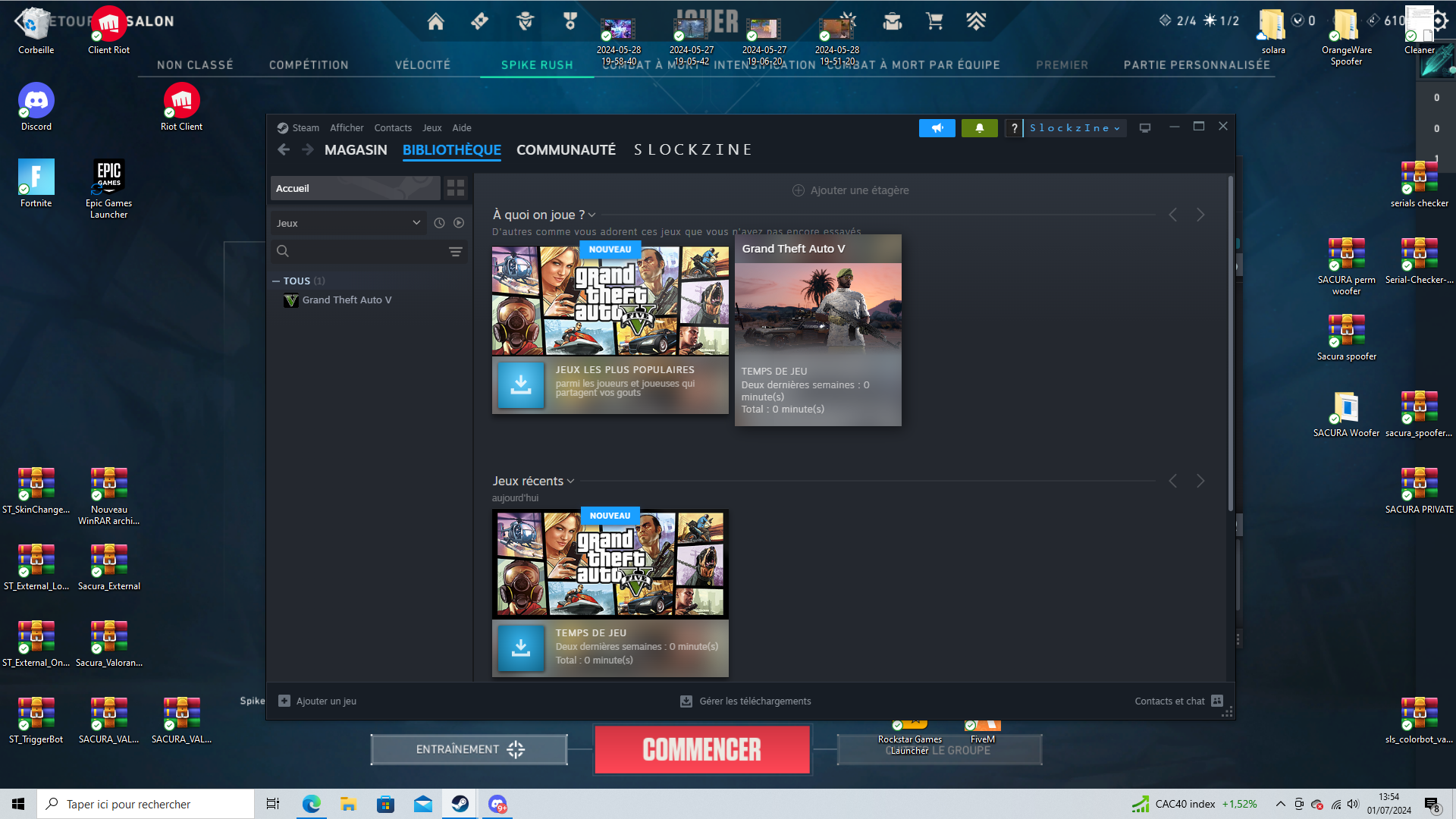Open the Afficher menu
Image resolution: width=1456 pixels, height=819 pixels.
tap(347, 128)
